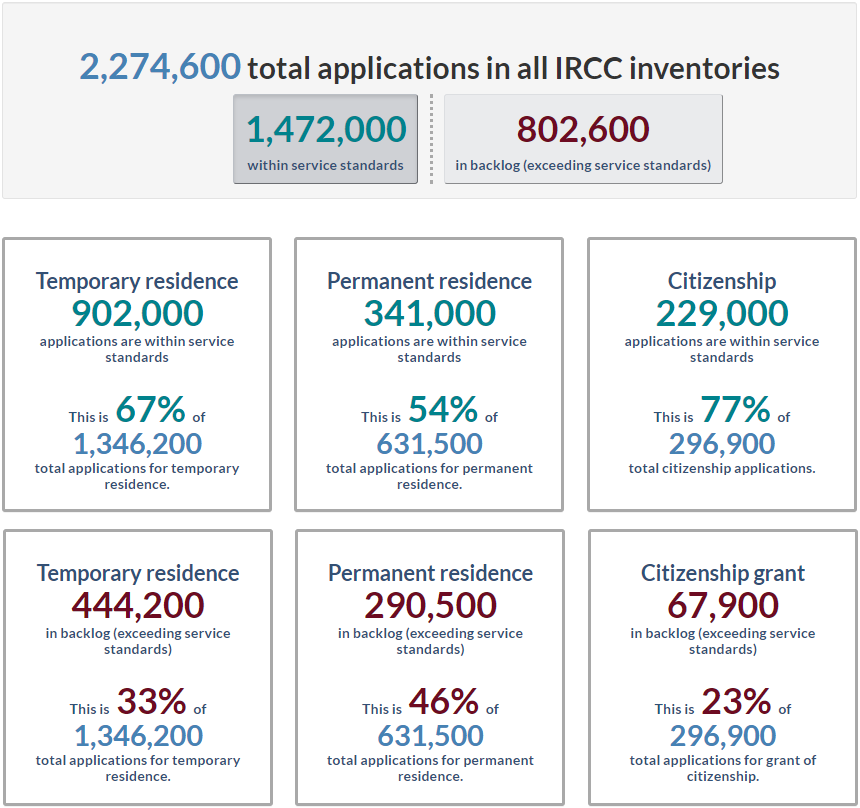Screen dimensions: 860x808
Task: Select the 67% temporary residence percentage
Action: coord(150,409)
